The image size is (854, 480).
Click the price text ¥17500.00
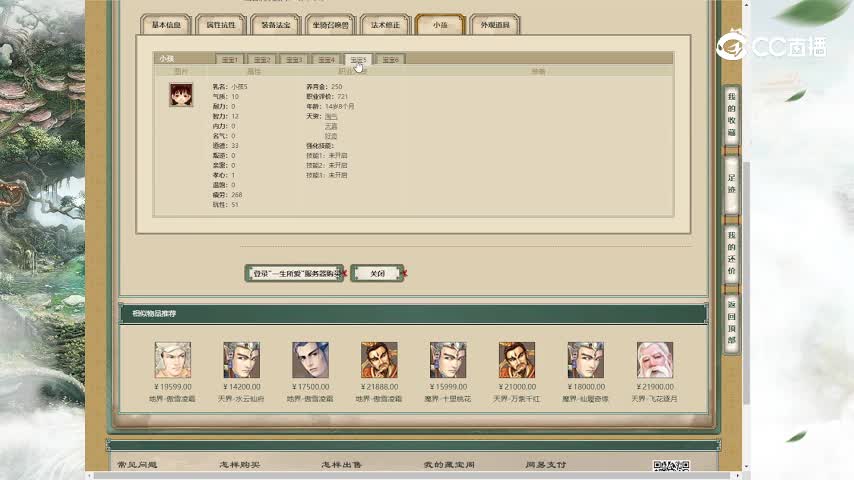click(x=310, y=387)
